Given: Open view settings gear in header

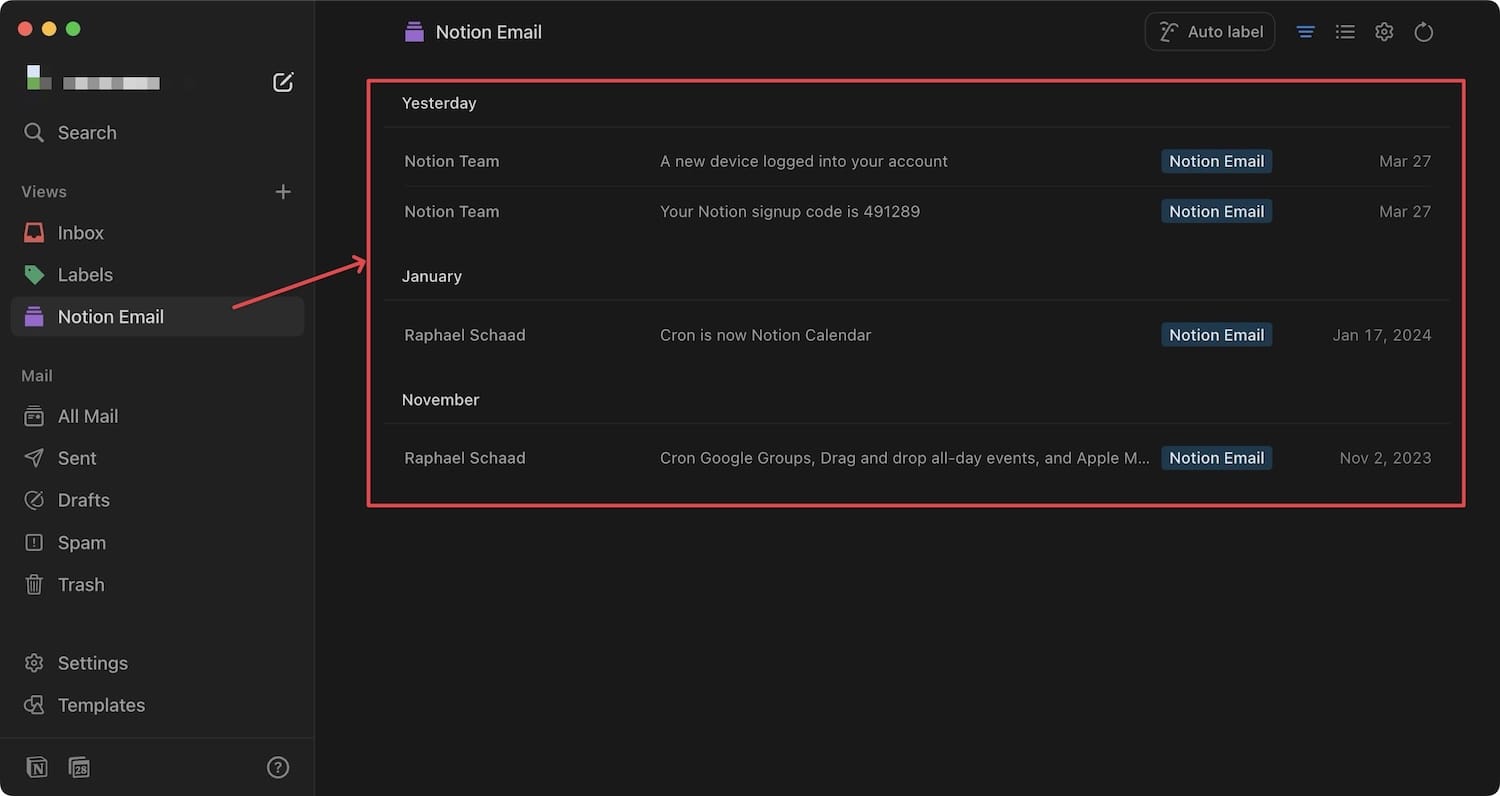Looking at the screenshot, I should coord(1384,32).
